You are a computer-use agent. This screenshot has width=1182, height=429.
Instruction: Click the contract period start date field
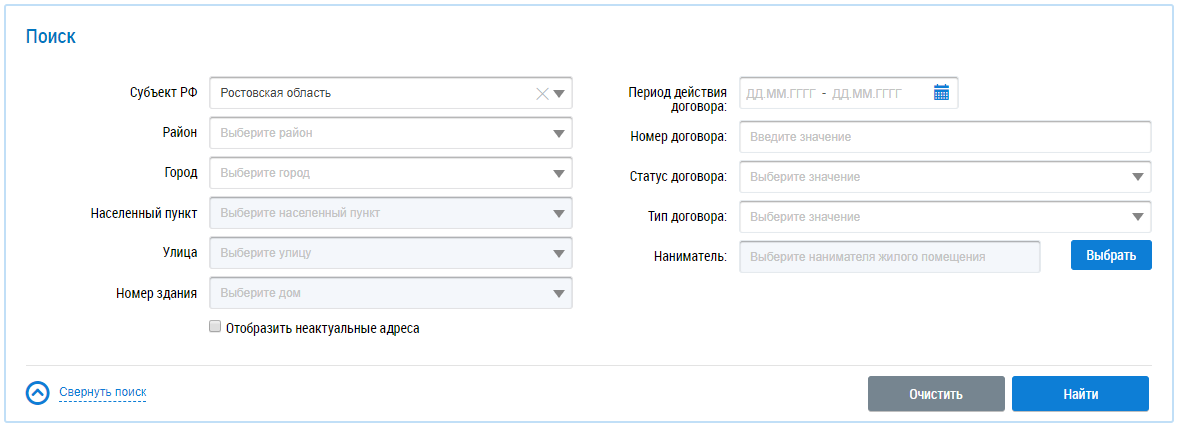click(x=780, y=94)
